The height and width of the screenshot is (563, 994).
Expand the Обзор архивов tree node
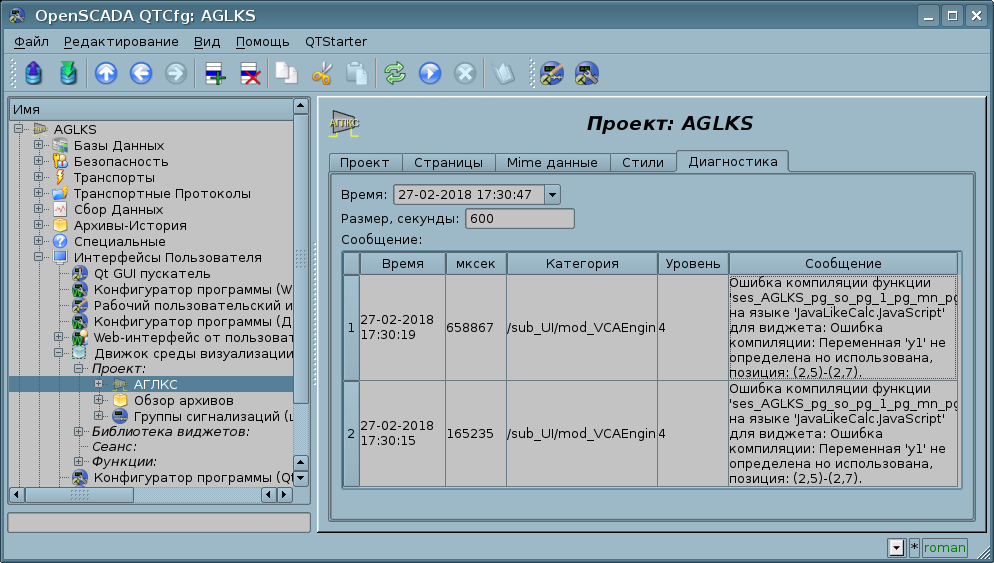click(x=99, y=399)
